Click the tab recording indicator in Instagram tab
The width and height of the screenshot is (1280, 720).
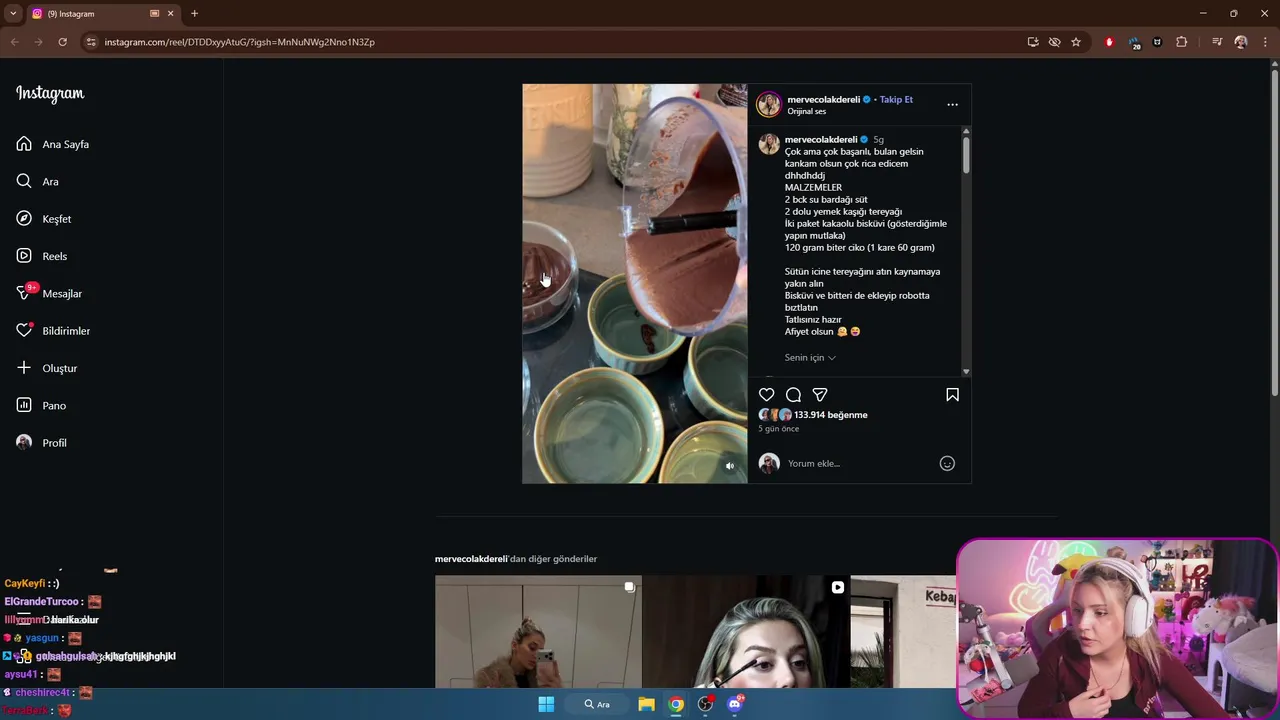(155, 13)
